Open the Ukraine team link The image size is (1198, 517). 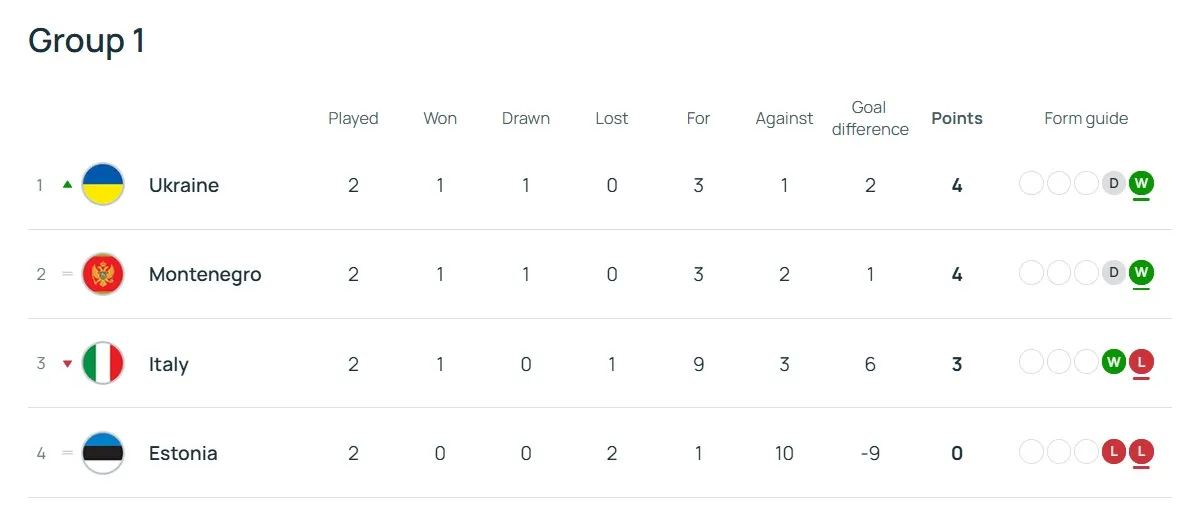[x=184, y=185]
